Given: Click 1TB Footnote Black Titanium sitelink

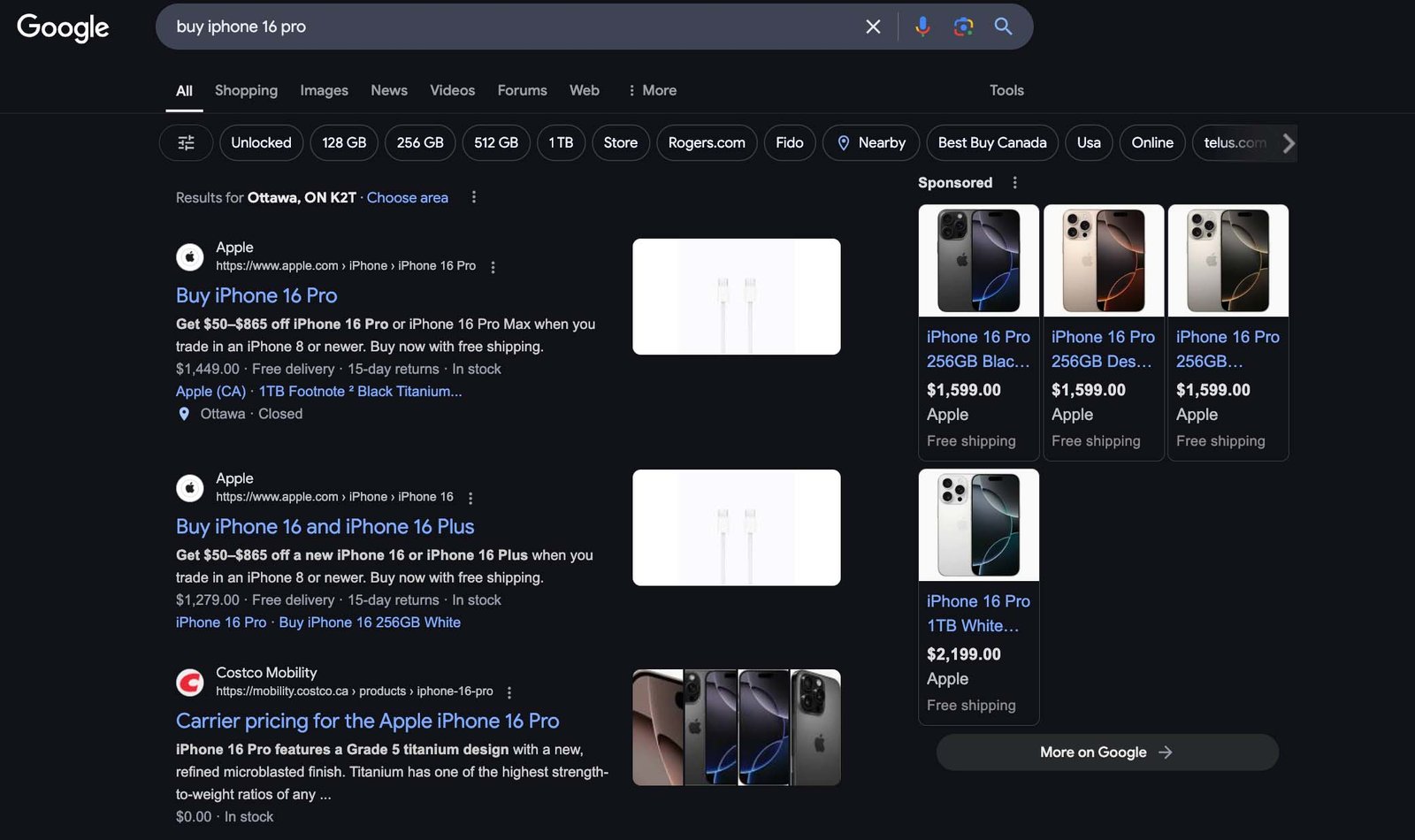Looking at the screenshot, I should 360,391.
